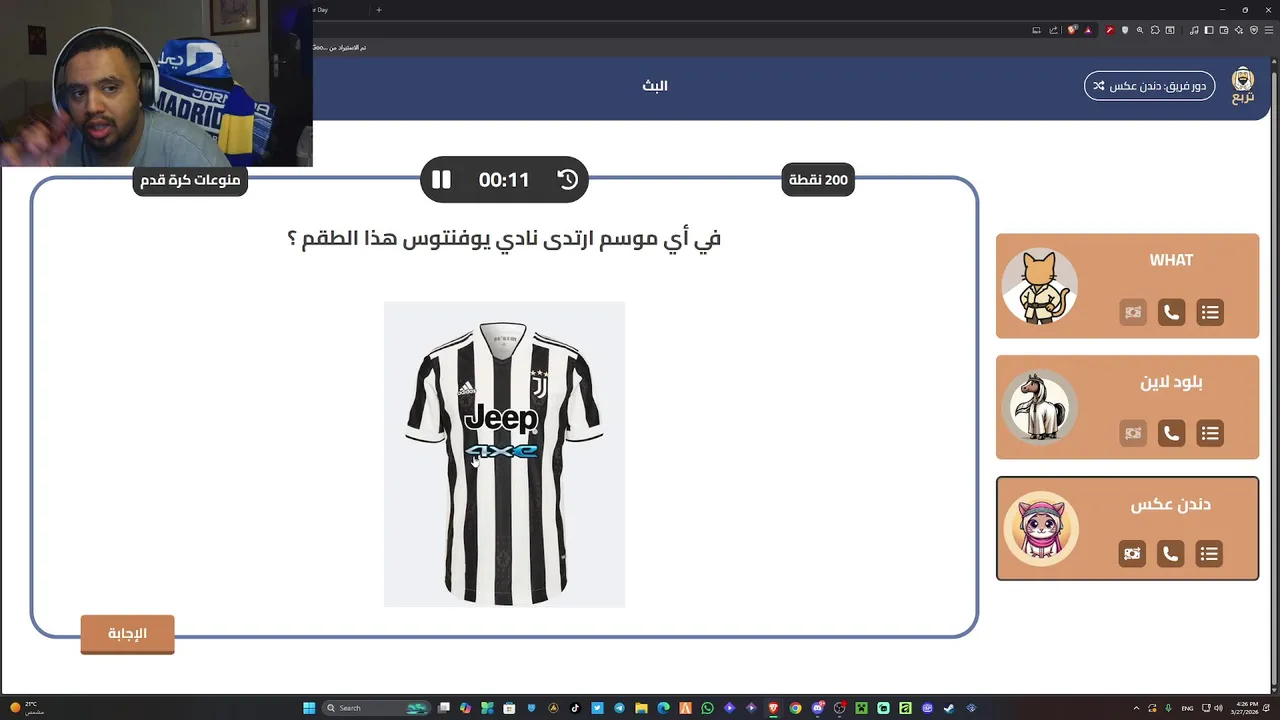
Task: Use the phone call helper for دندن عكس
Action: [x=1170, y=554]
